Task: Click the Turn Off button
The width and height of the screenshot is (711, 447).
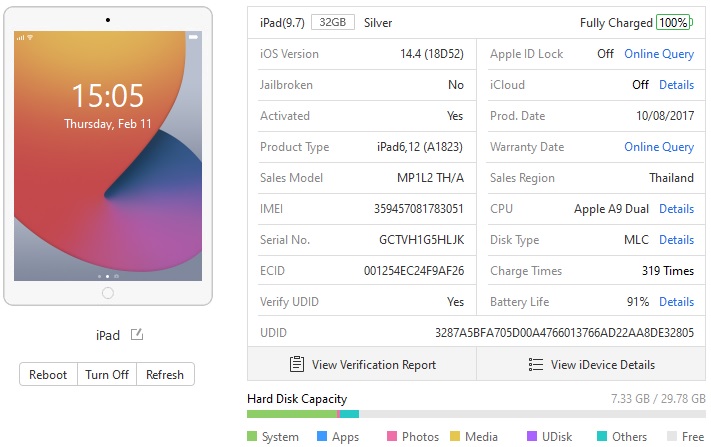Action: (107, 374)
